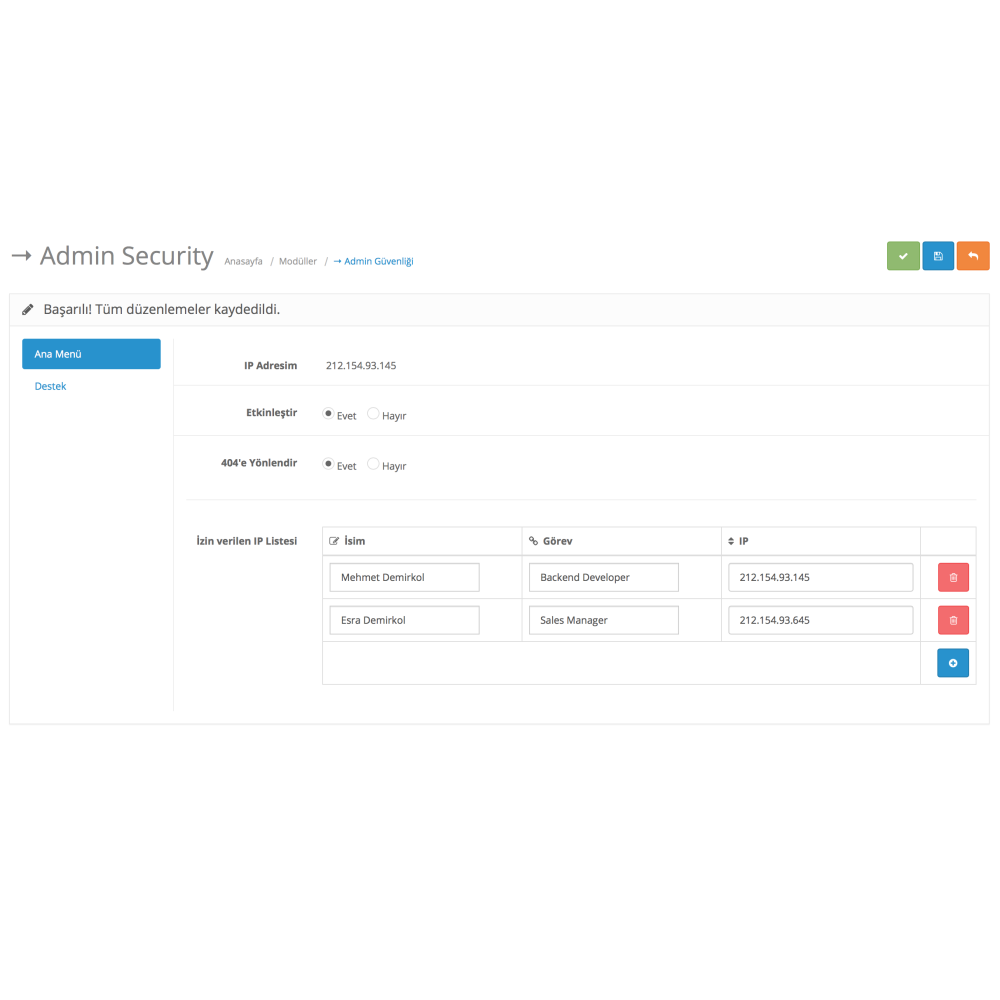
Task: Click the green checkmark save button
Action: tap(903, 256)
